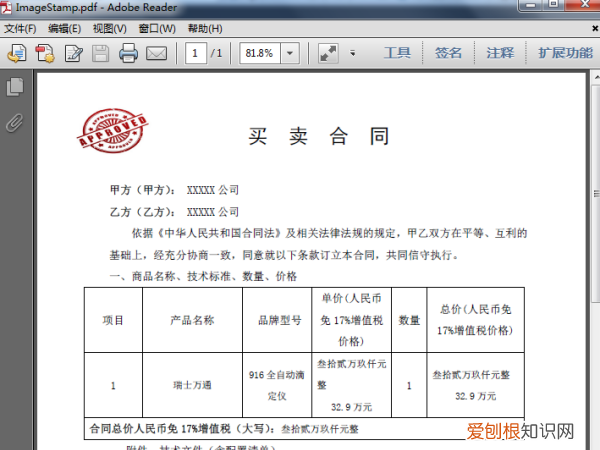Screen dimensions: 600x450
Task: Click the cell 916 全自动滴定仪
Action: click(277, 385)
